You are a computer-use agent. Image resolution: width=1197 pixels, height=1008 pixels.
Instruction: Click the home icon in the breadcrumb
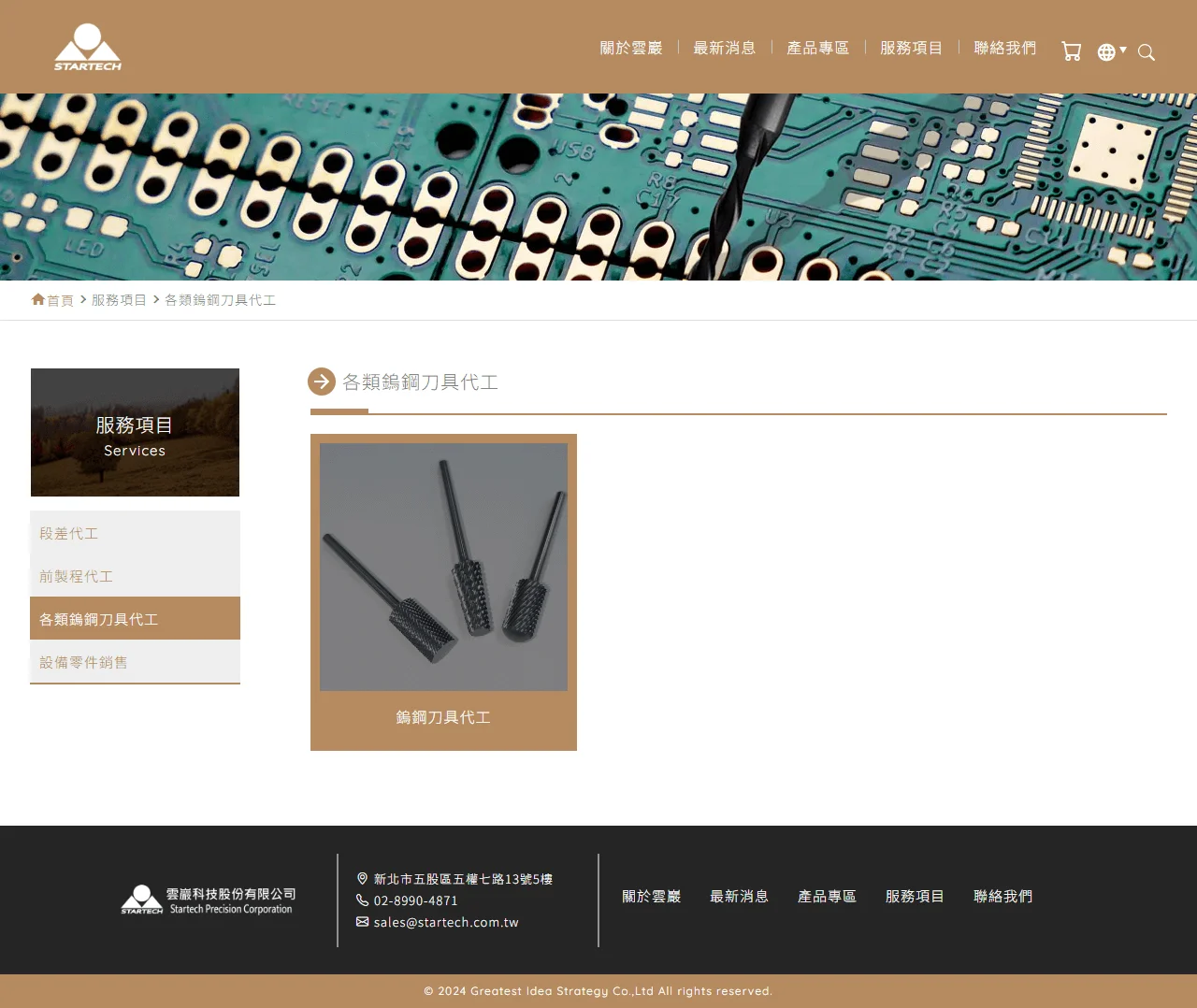click(x=38, y=299)
